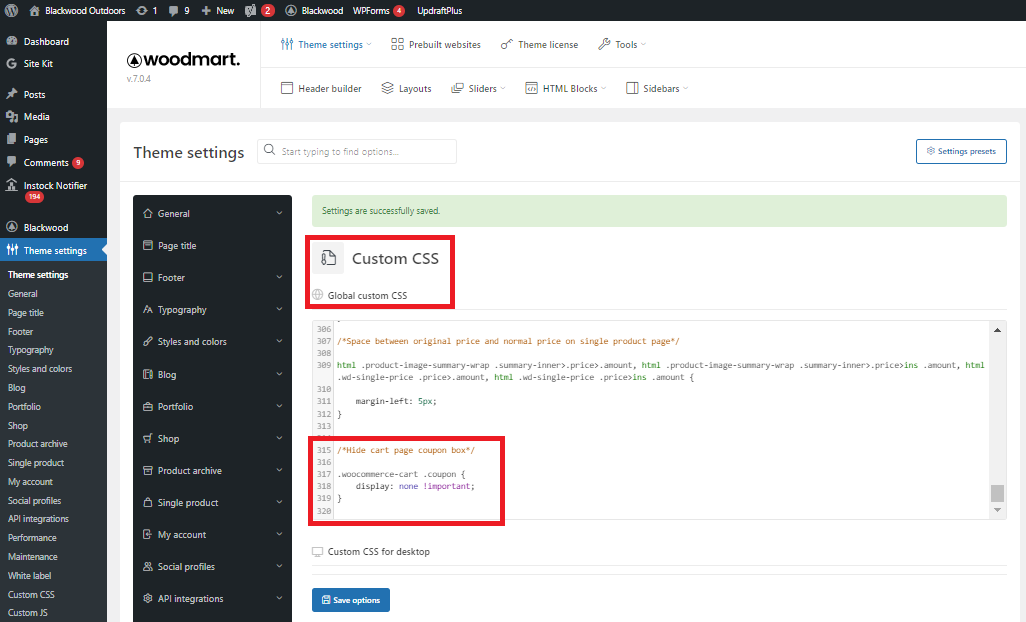This screenshot has height=622, width=1026.
Task: Click the woodmart logo
Action: [183, 60]
